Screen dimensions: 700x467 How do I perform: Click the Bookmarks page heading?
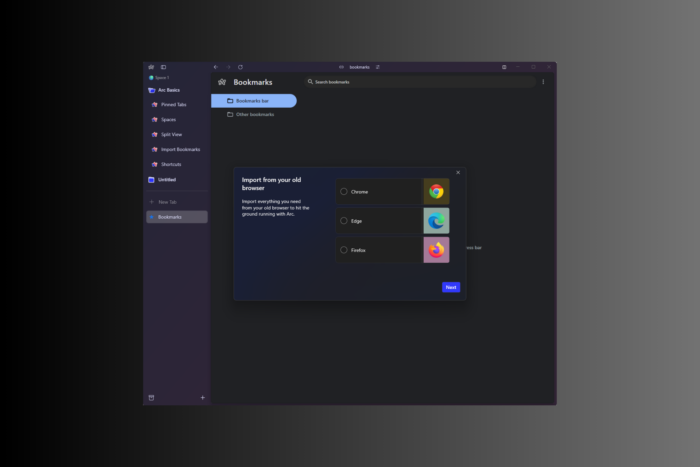253,82
